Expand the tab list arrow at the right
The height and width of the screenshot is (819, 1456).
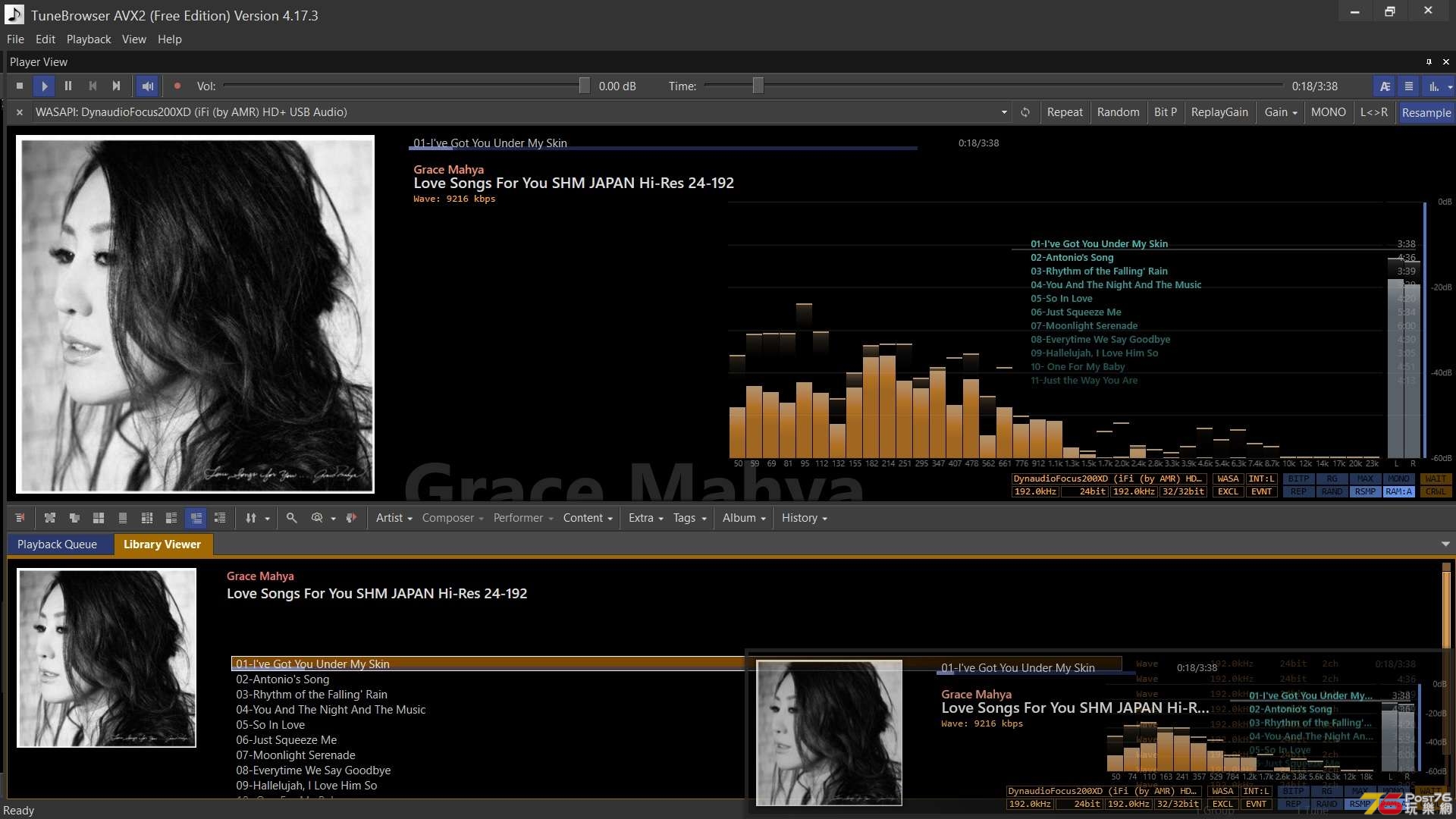1445,544
